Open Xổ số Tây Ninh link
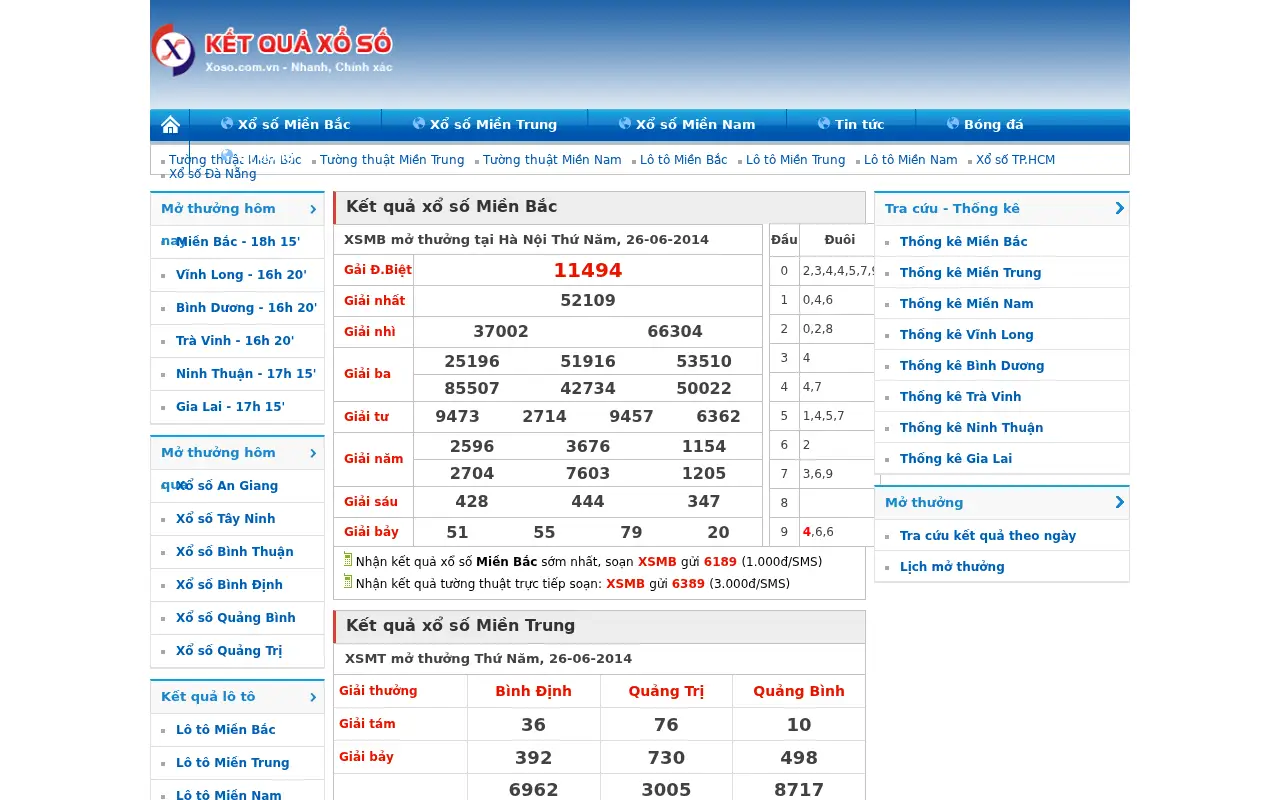Screen dimensions: 1280x800 (x=225, y=519)
